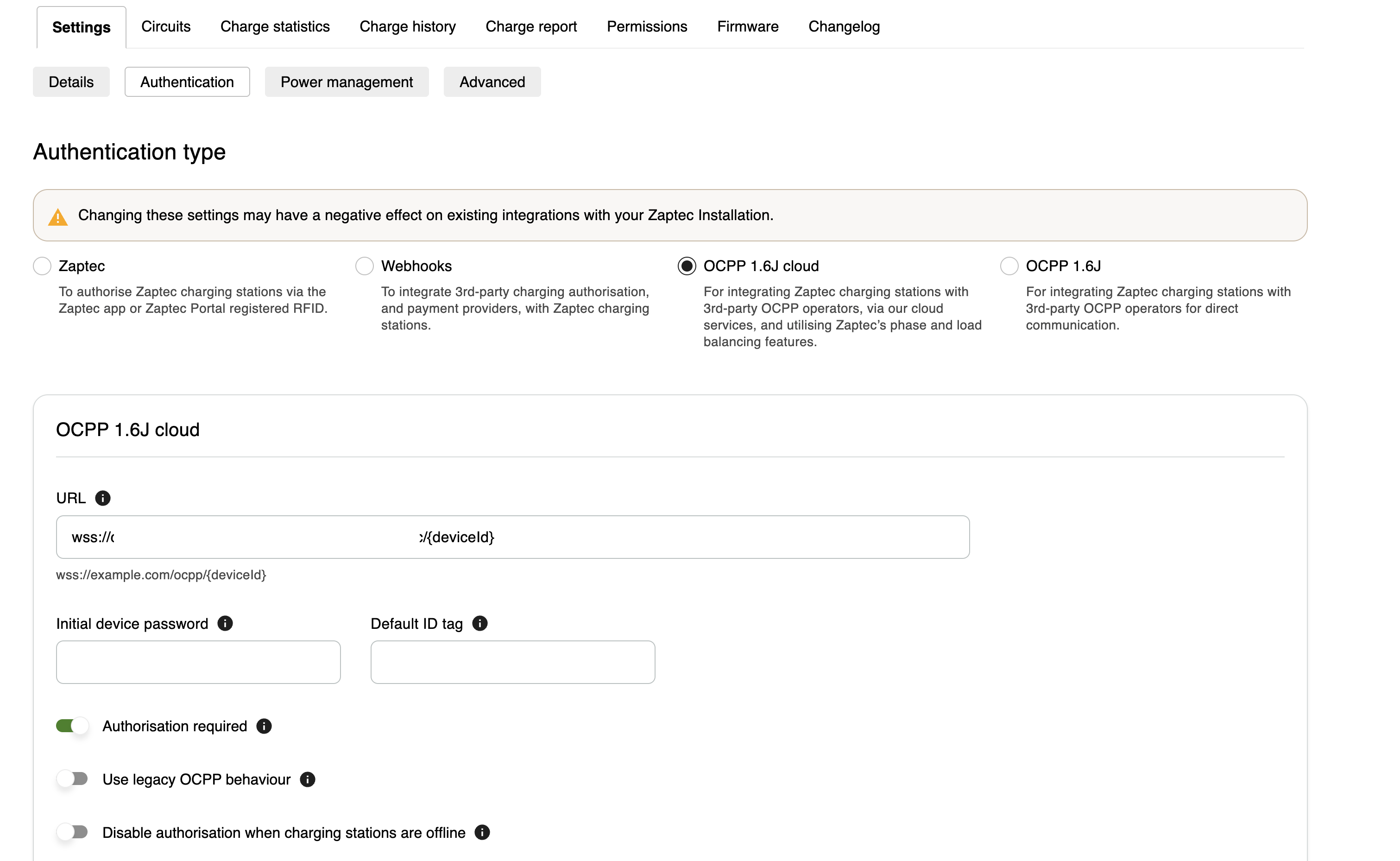Image resolution: width=1400 pixels, height=861 pixels.
Task: Select the Webhooks radio option
Action: [364, 266]
